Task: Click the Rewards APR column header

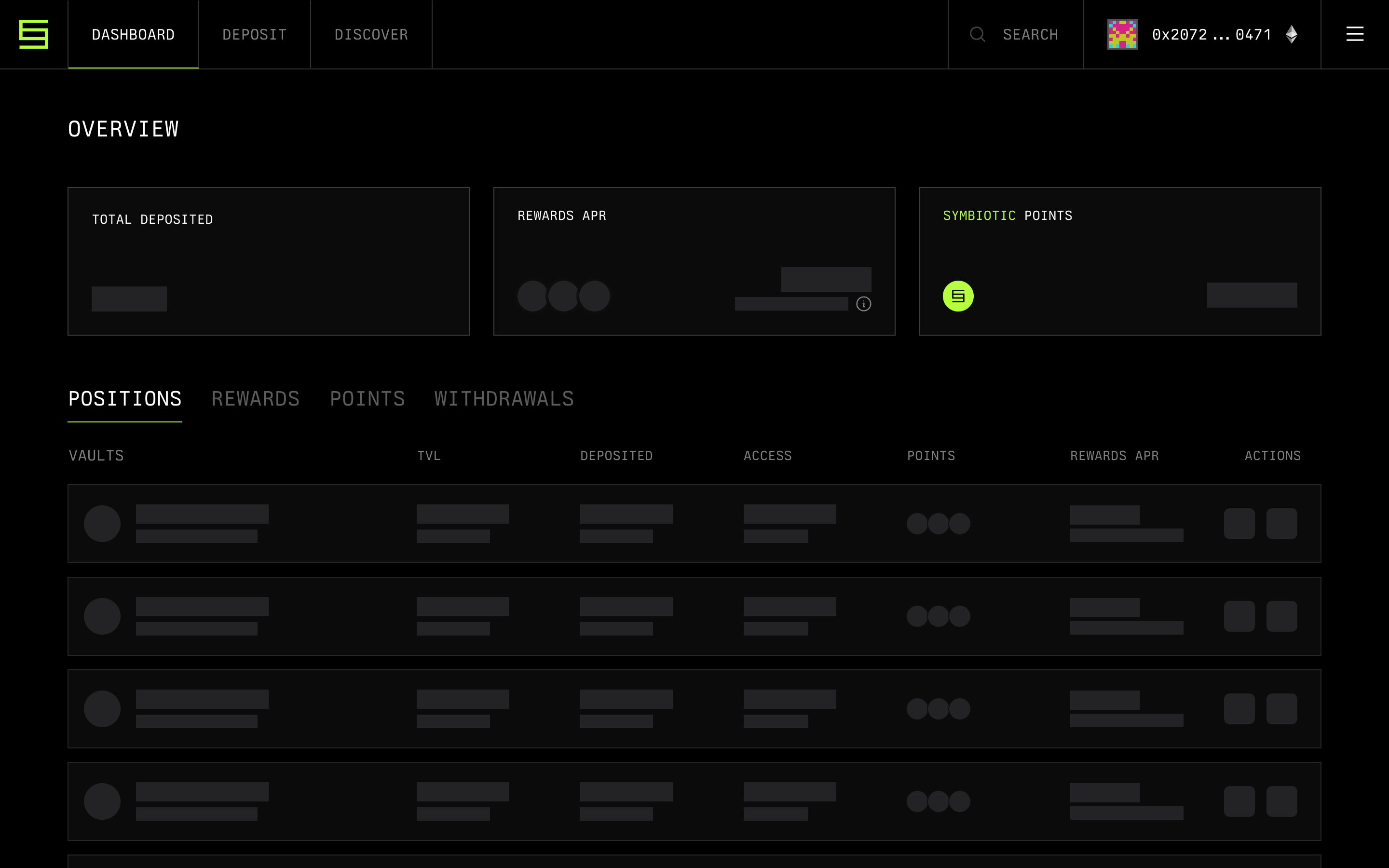Action: tap(1114, 456)
